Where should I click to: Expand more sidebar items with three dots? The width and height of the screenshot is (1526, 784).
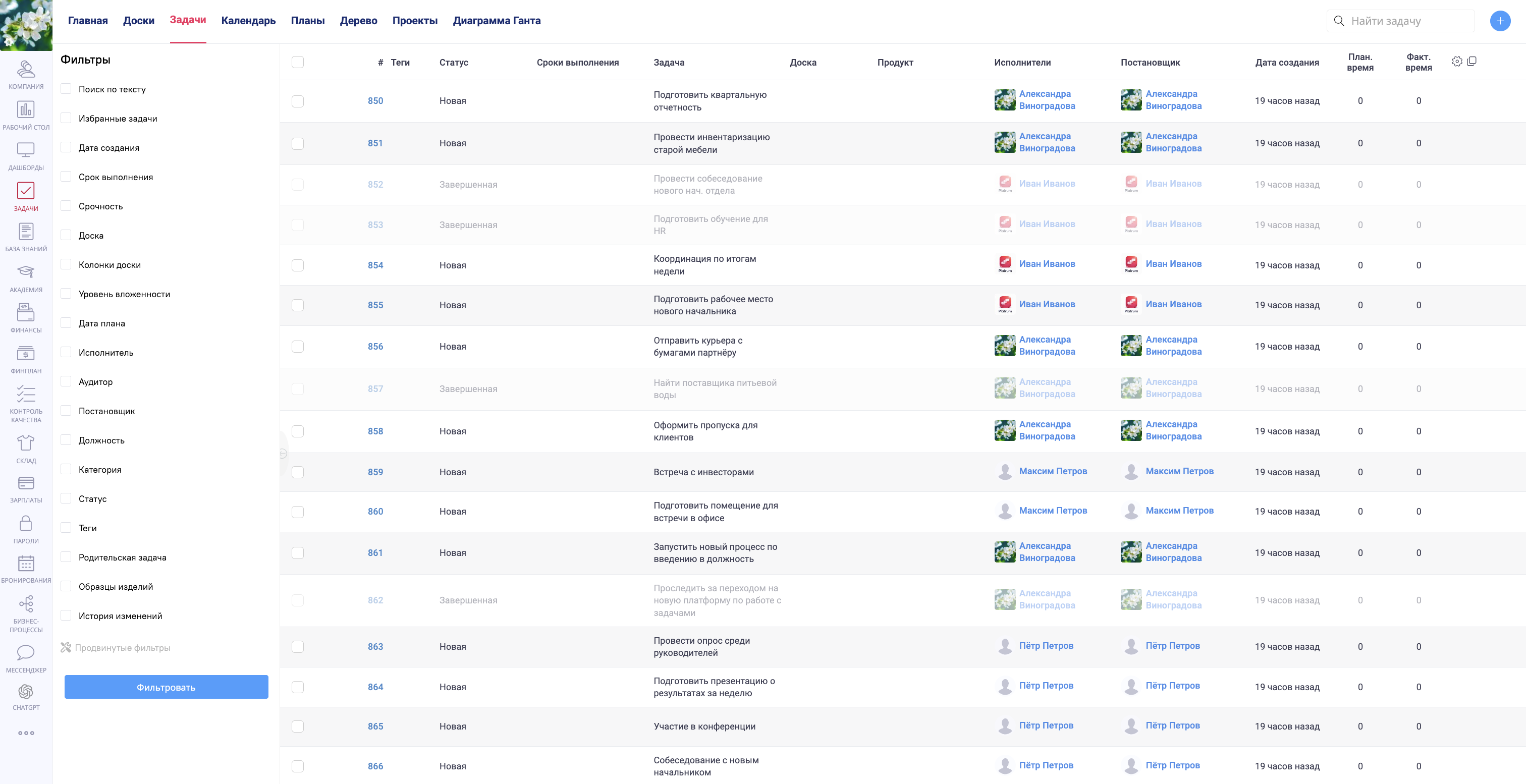pyautogui.click(x=25, y=733)
